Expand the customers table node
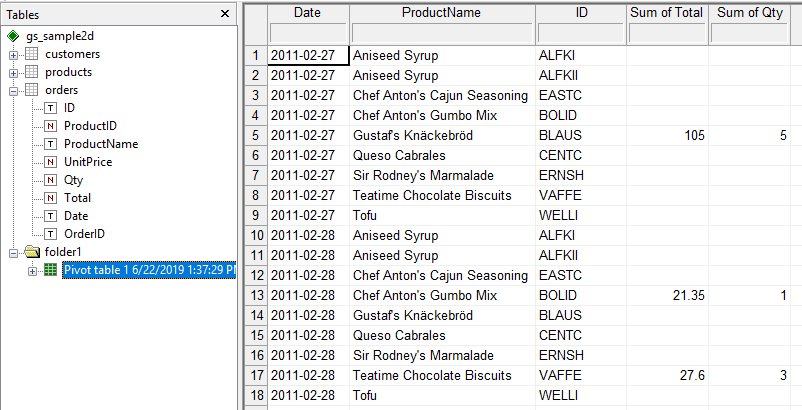Screen dimensions: 802x410 pyautogui.click(x=14, y=54)
